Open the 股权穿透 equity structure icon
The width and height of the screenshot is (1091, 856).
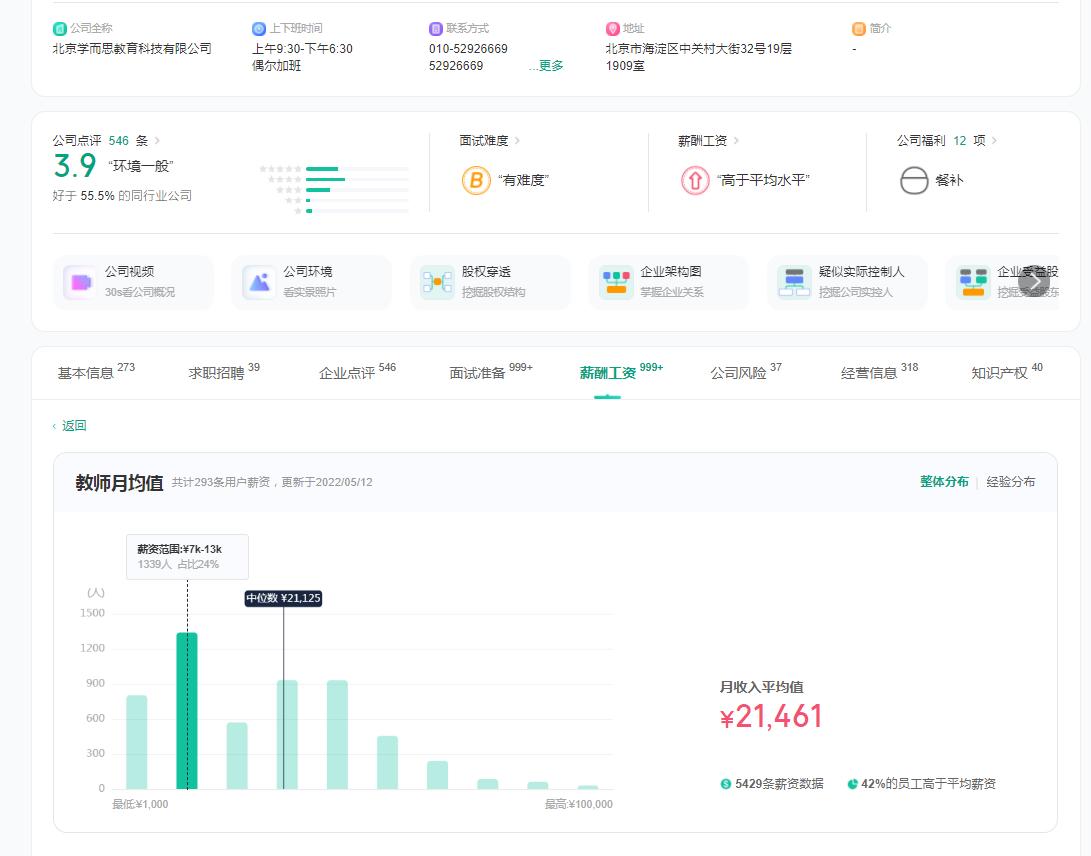click(435, 281)
